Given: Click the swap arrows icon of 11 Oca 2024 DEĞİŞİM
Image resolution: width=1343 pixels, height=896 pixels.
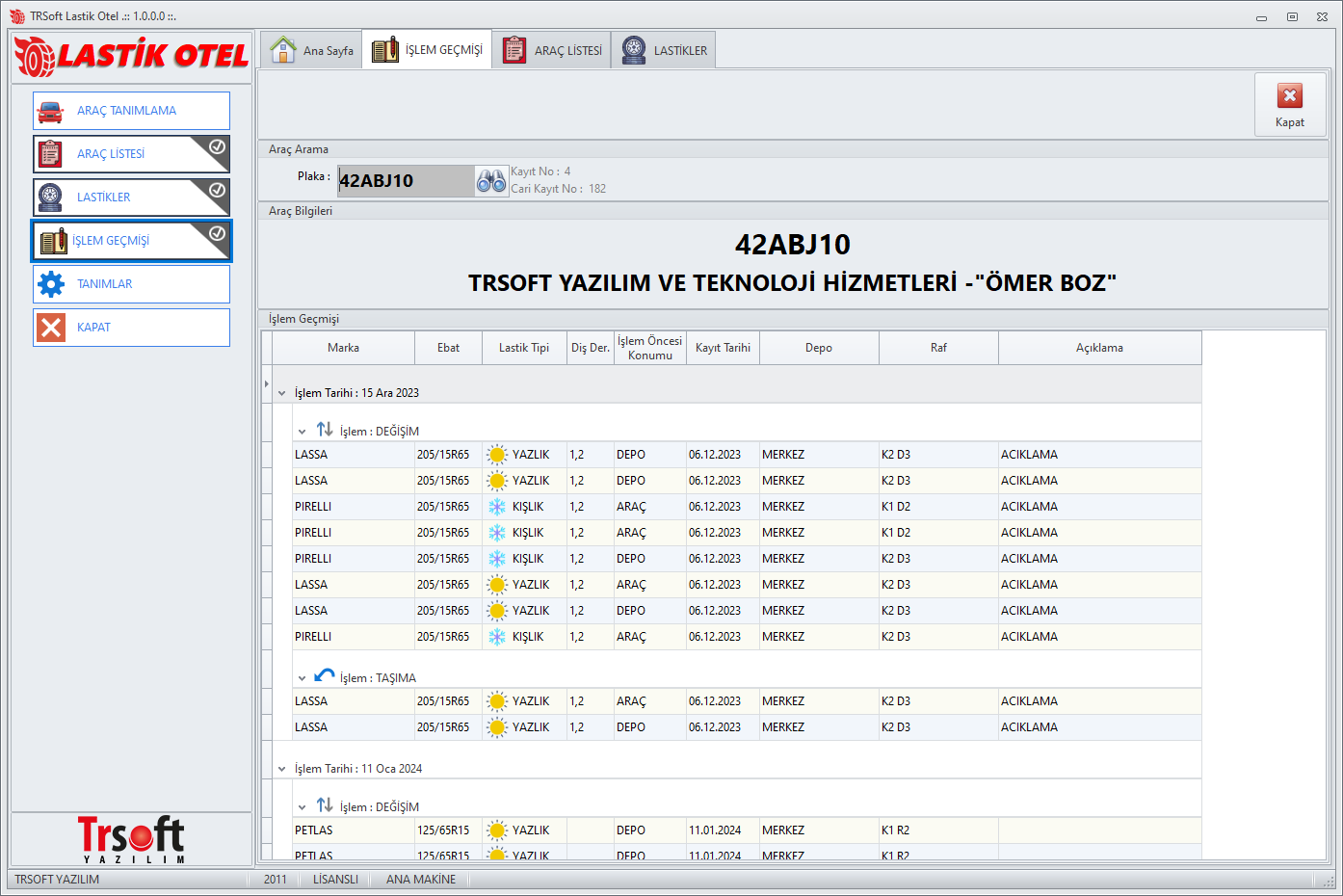Looking at the screenshot, I should coord(325,804).
